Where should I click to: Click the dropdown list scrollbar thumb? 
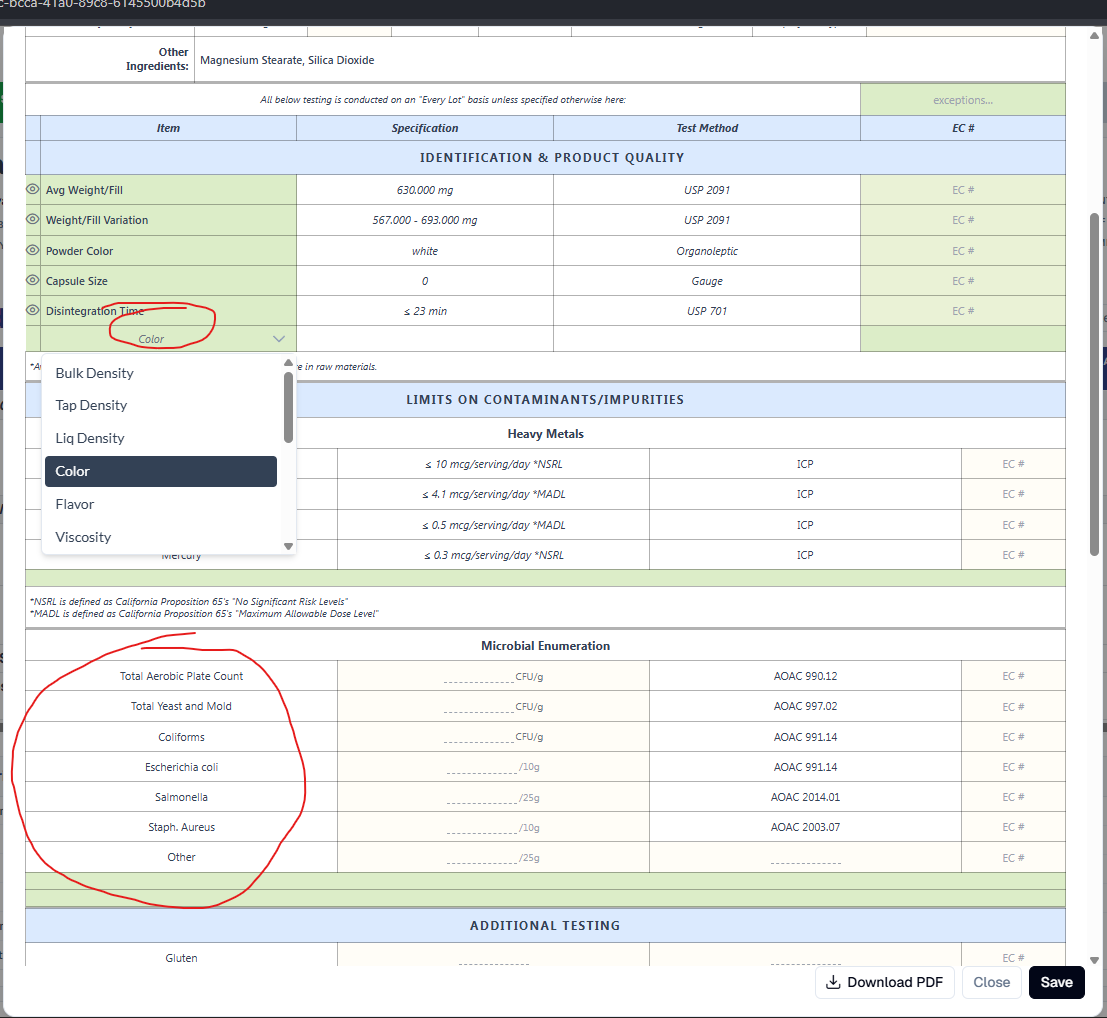pos(288,407)
